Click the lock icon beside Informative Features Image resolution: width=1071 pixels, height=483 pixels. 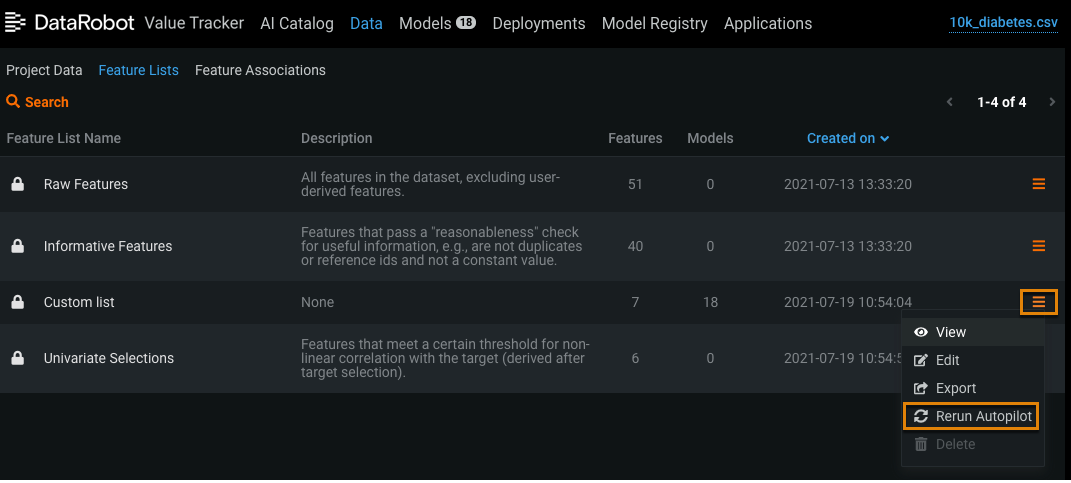point(17,246)
